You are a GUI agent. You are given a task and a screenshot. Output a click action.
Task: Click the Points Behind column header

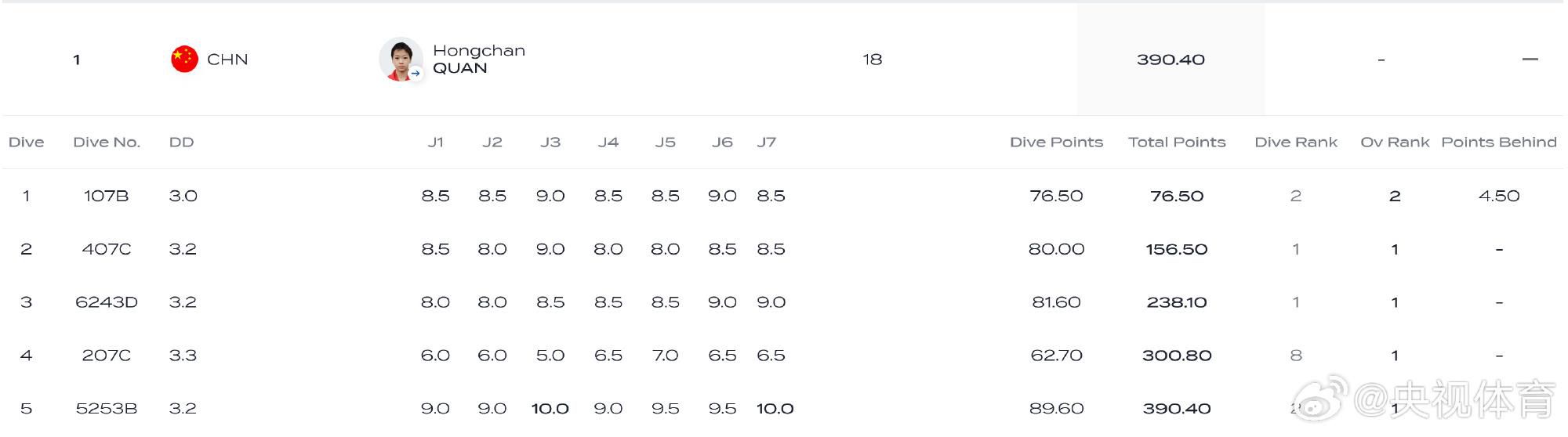click(x=1499, y=143)
